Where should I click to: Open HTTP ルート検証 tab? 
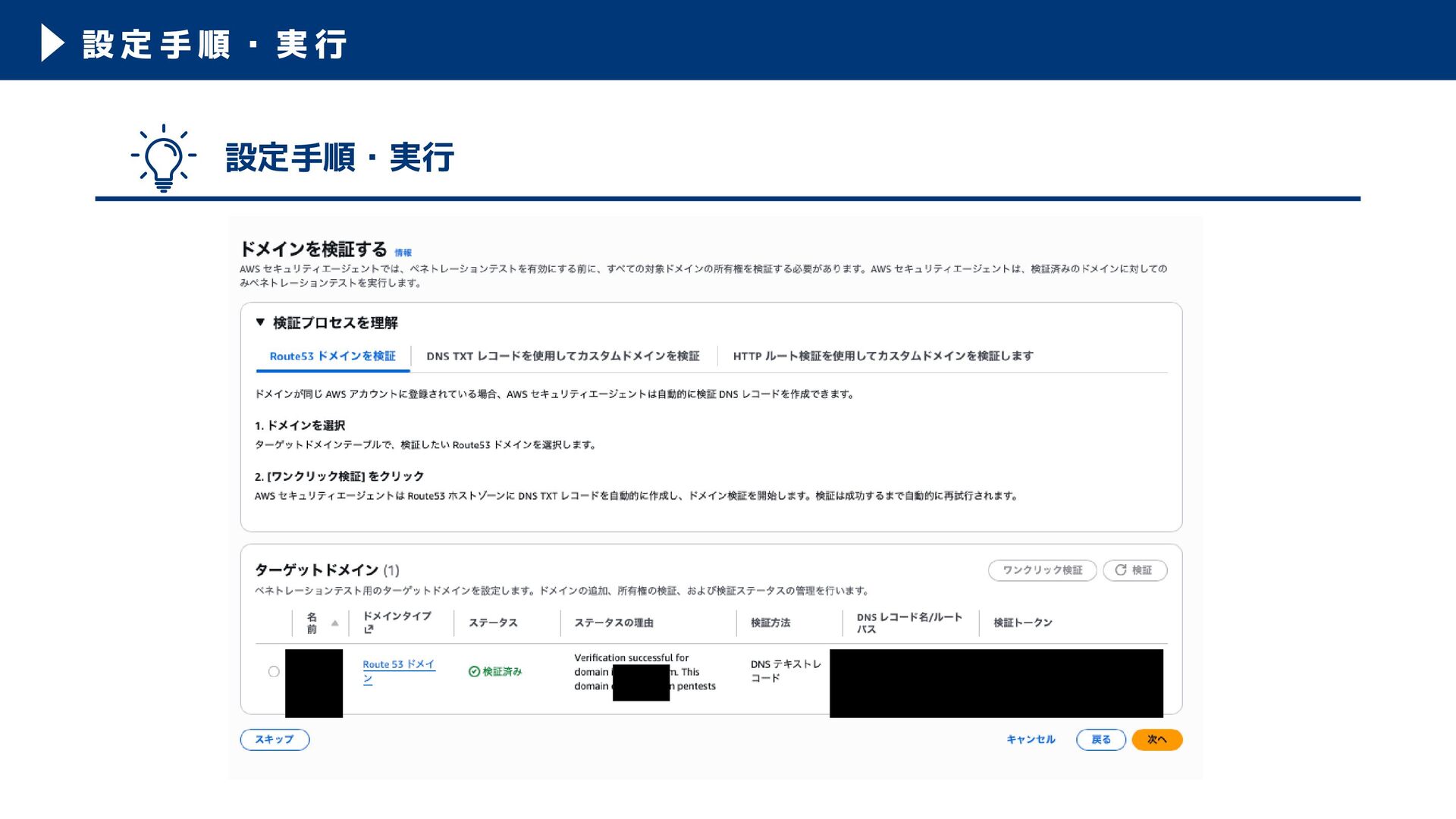click(883, 356)
